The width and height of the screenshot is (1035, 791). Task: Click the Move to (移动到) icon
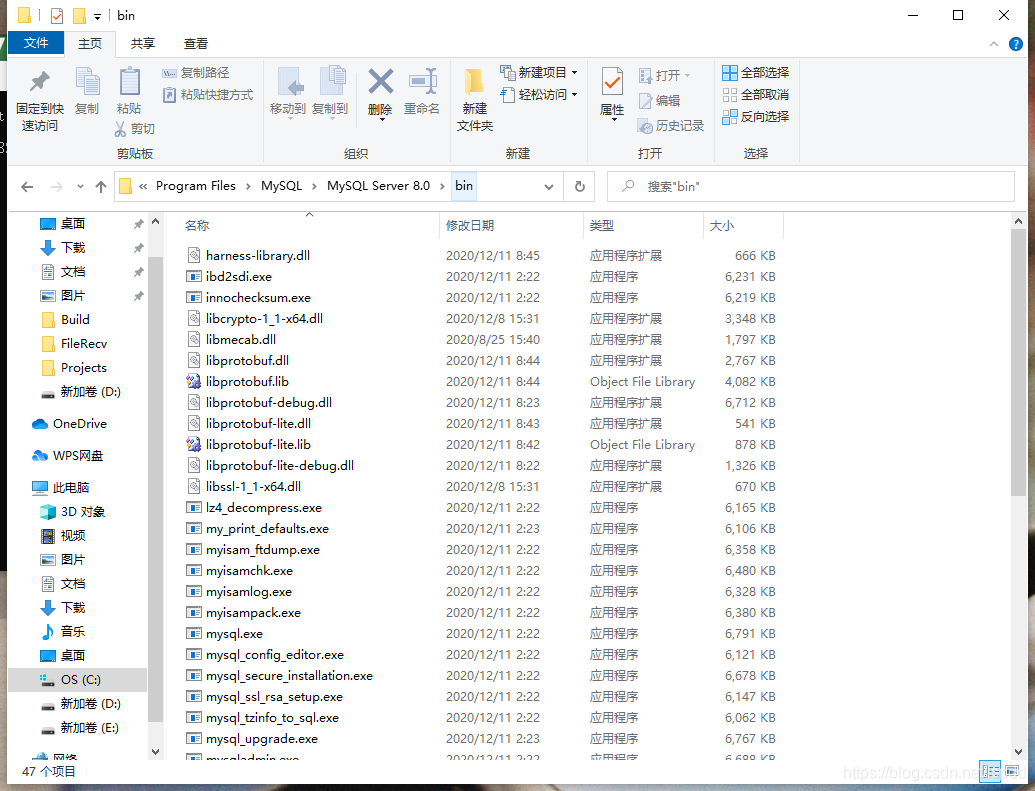[289, 82]
